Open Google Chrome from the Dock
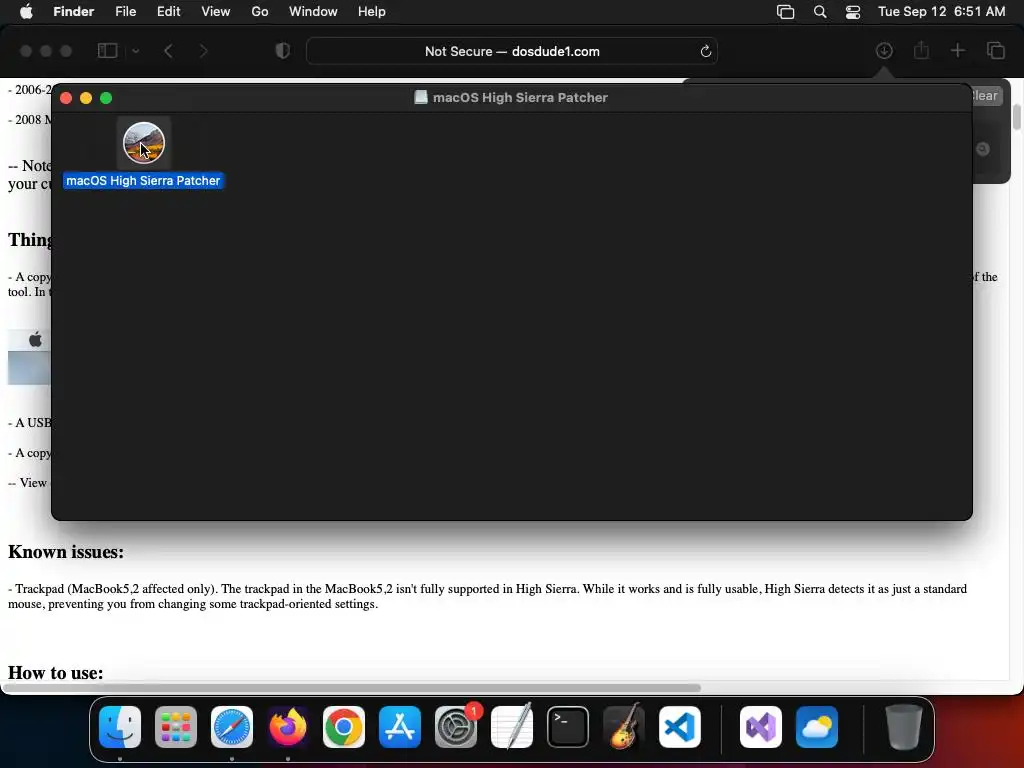1024x768 pixels. point(344,727)
